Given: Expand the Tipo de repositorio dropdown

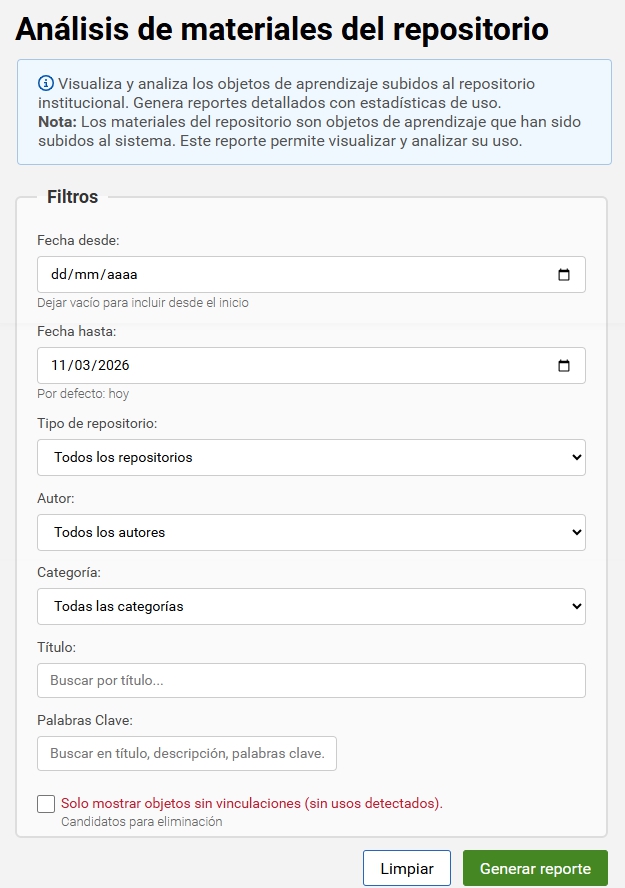Looking at the screenshot, I should pyautogui.click(x=311, y=457).
